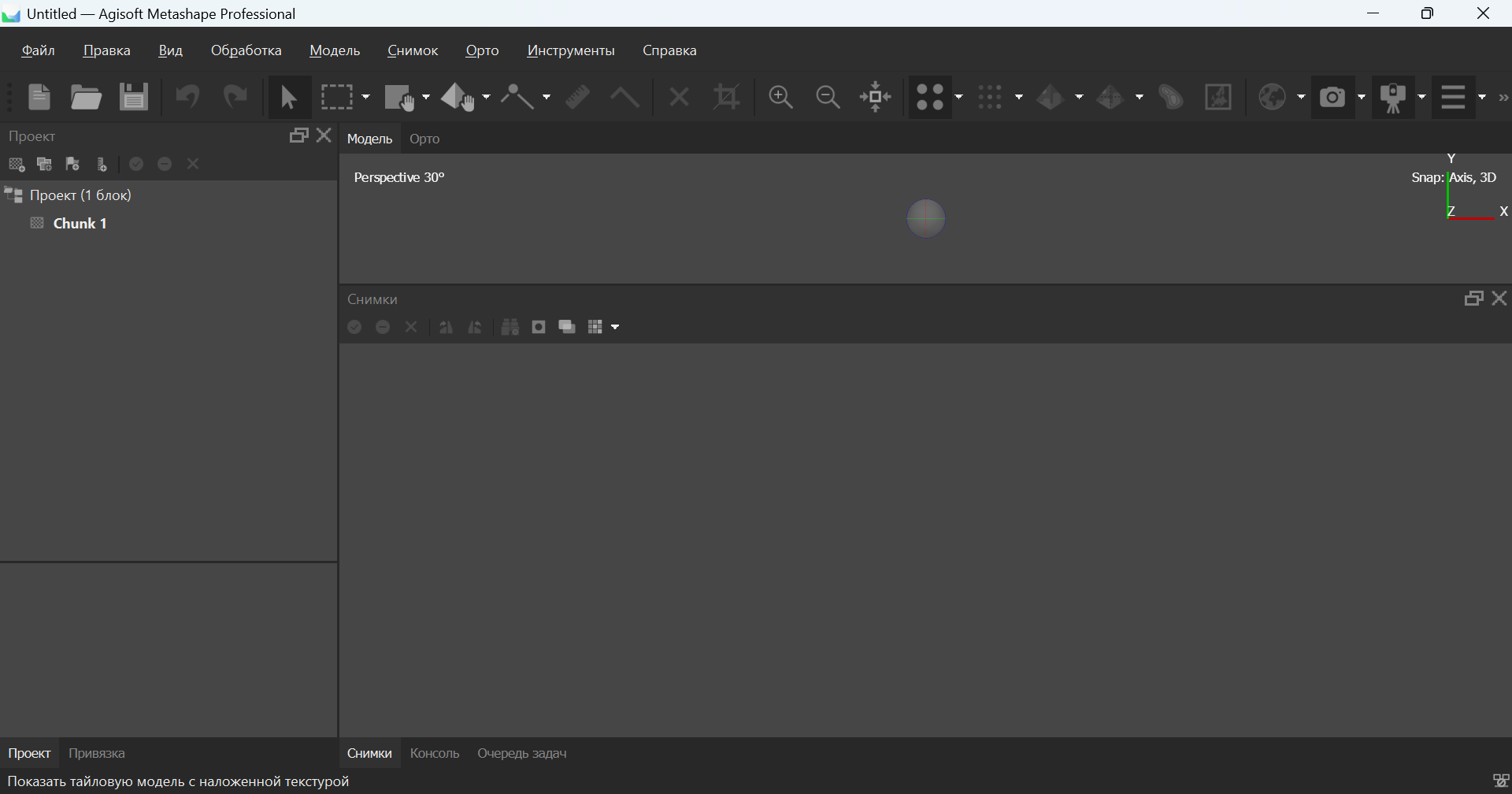1512x794 pixels.
Task: Click Add Chunk icon in Project panel
Action: [x=17, y=165]
